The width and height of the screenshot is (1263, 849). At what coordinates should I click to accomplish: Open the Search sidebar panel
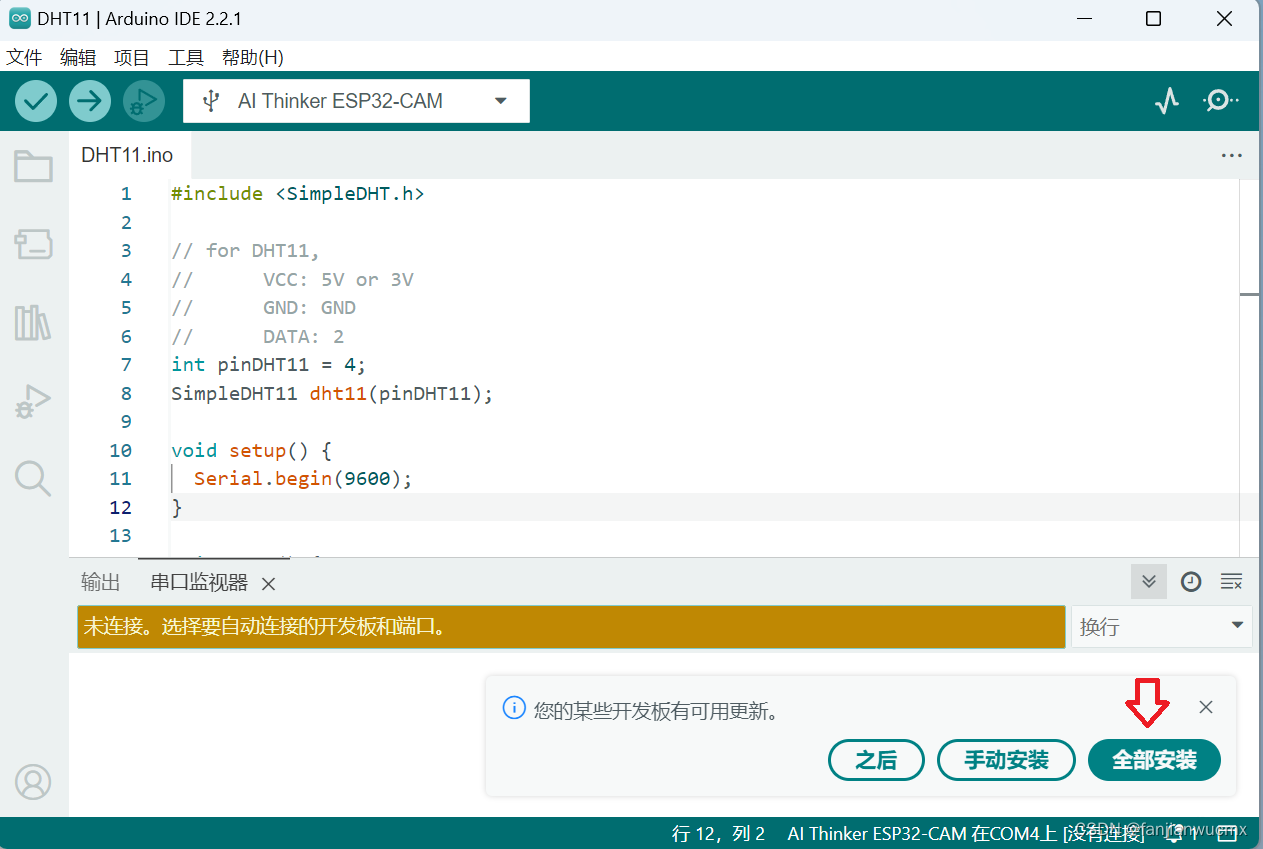pos(33,479)
